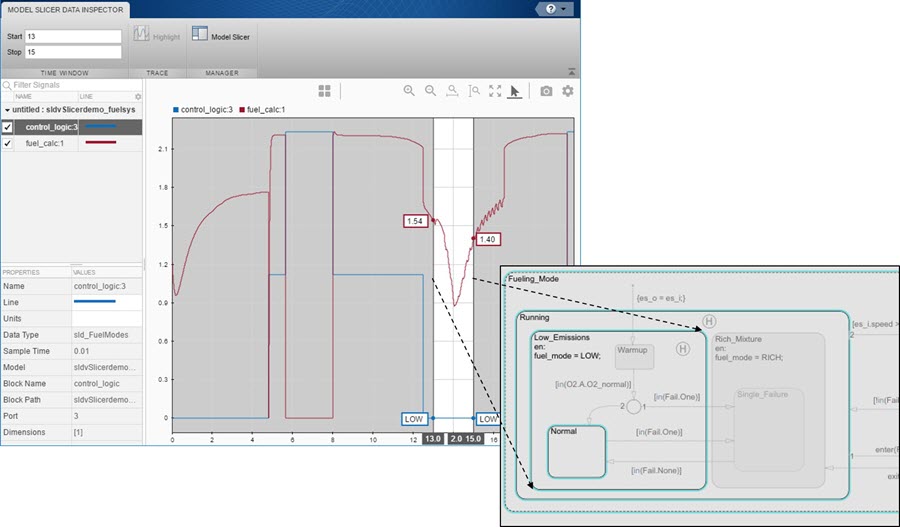Click the history junction H in Low_Emissions
The width and height of the screenshot is (900, 527).
(x=682, y=348)
